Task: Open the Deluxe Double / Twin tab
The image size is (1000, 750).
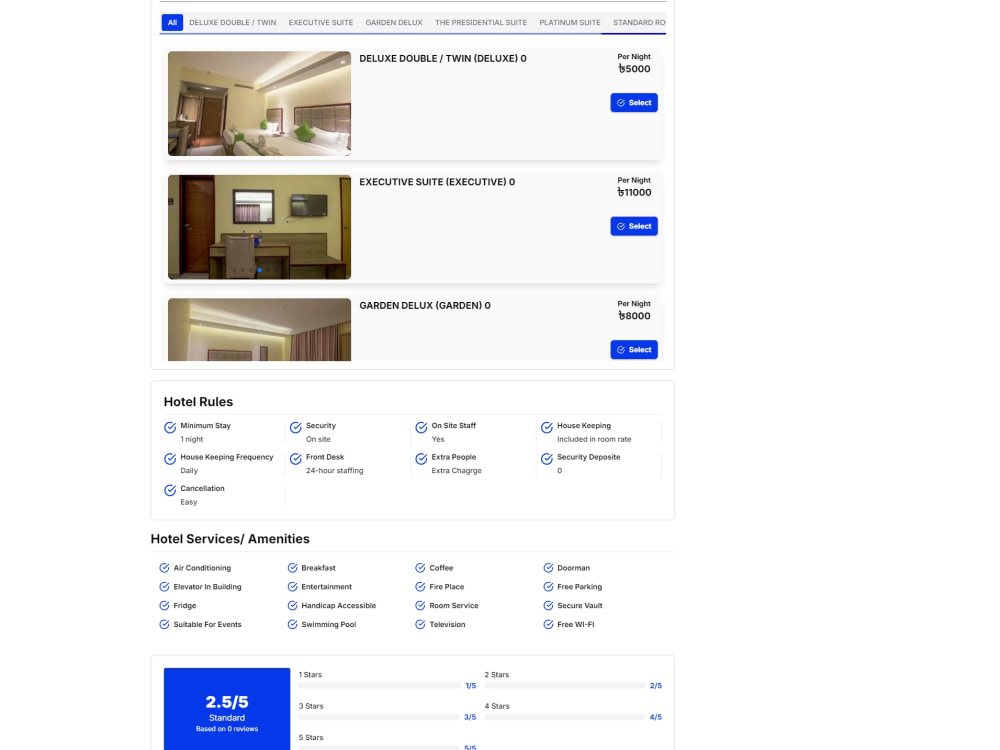Action: (233, 22)
